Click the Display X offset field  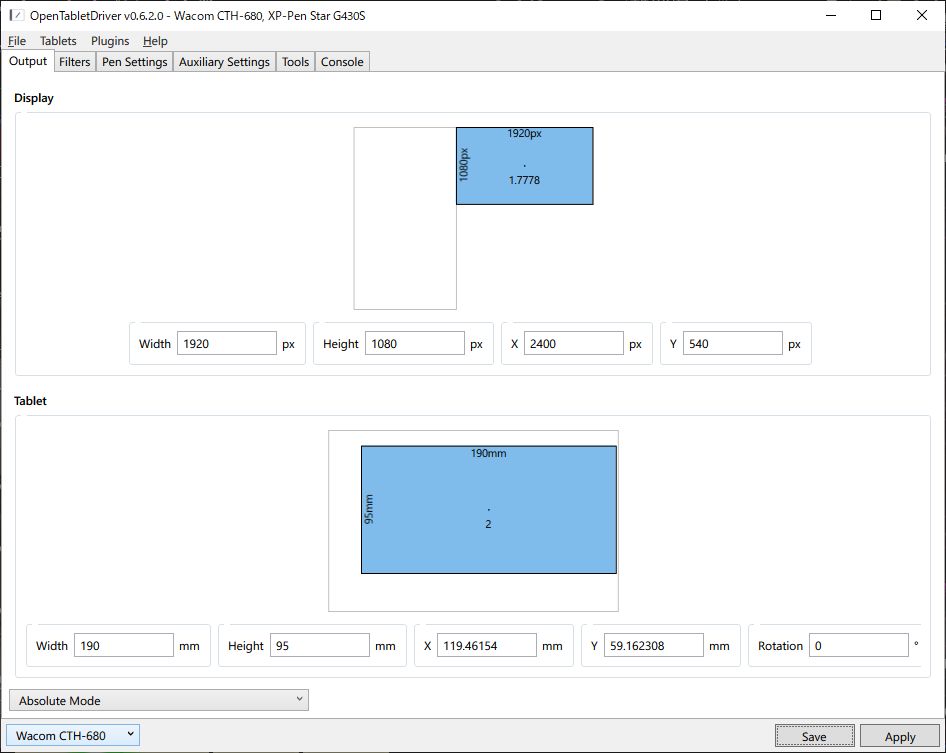(x=574, y=343)
